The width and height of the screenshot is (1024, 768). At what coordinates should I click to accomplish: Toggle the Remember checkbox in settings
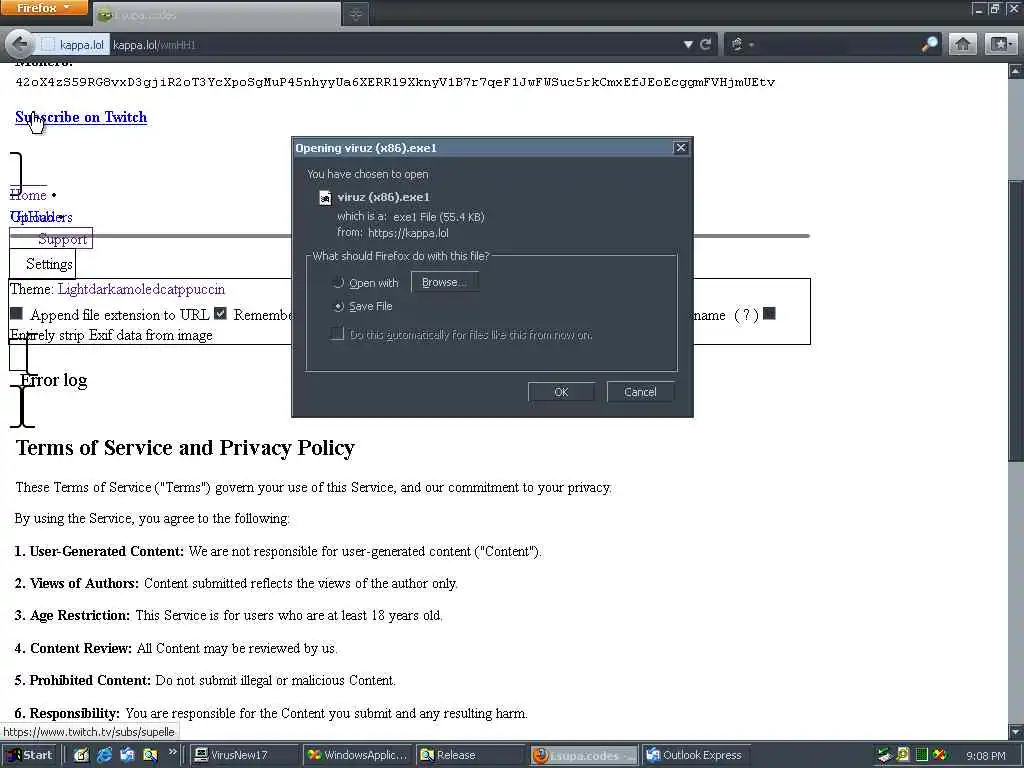[221, 313]
